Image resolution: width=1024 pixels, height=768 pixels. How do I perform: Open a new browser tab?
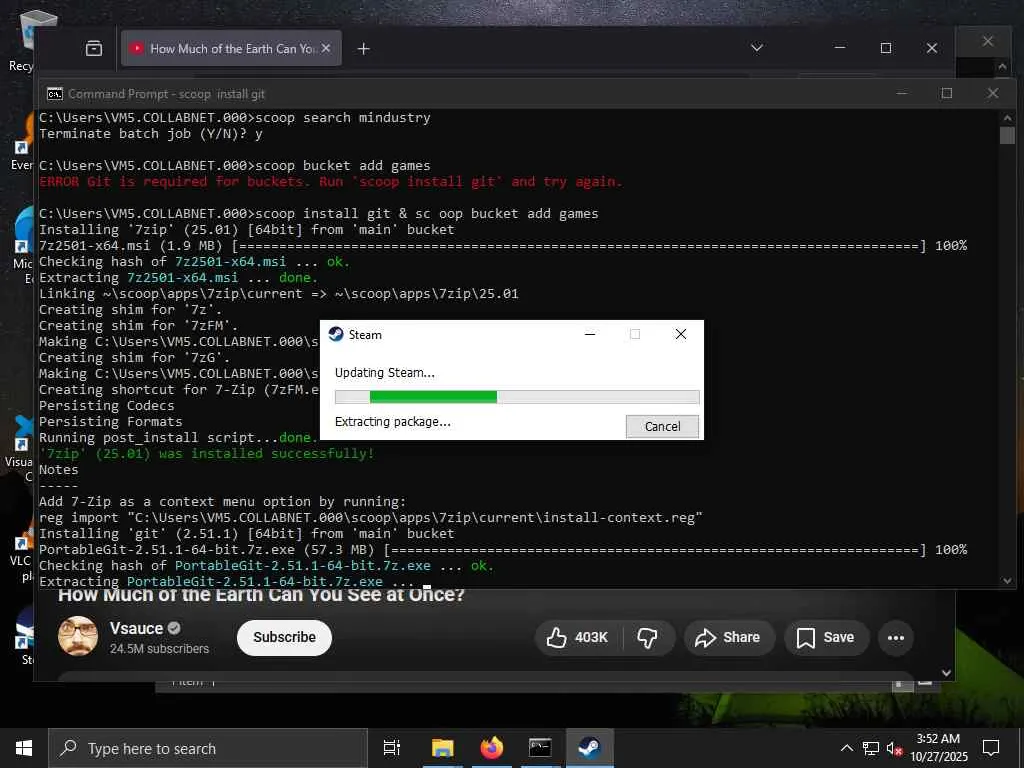coord(364,48)
